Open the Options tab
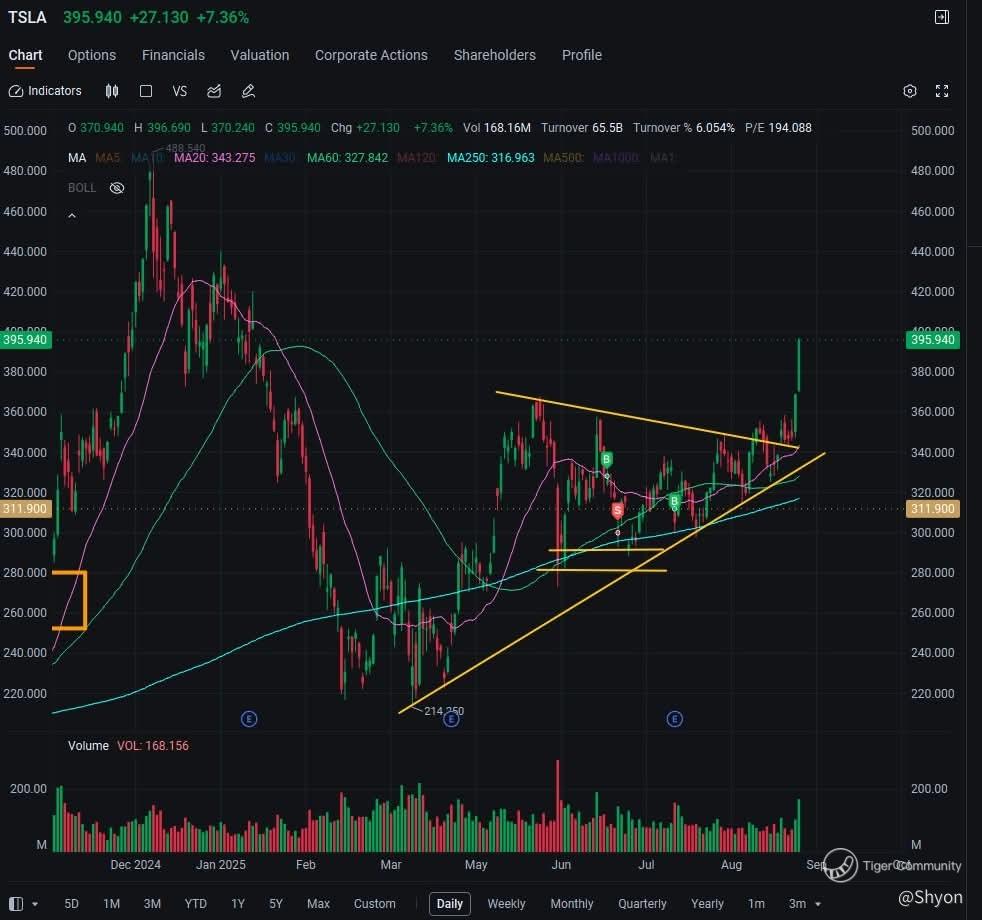Viewport: 982px width, 920px height. (x=92, y=55)
